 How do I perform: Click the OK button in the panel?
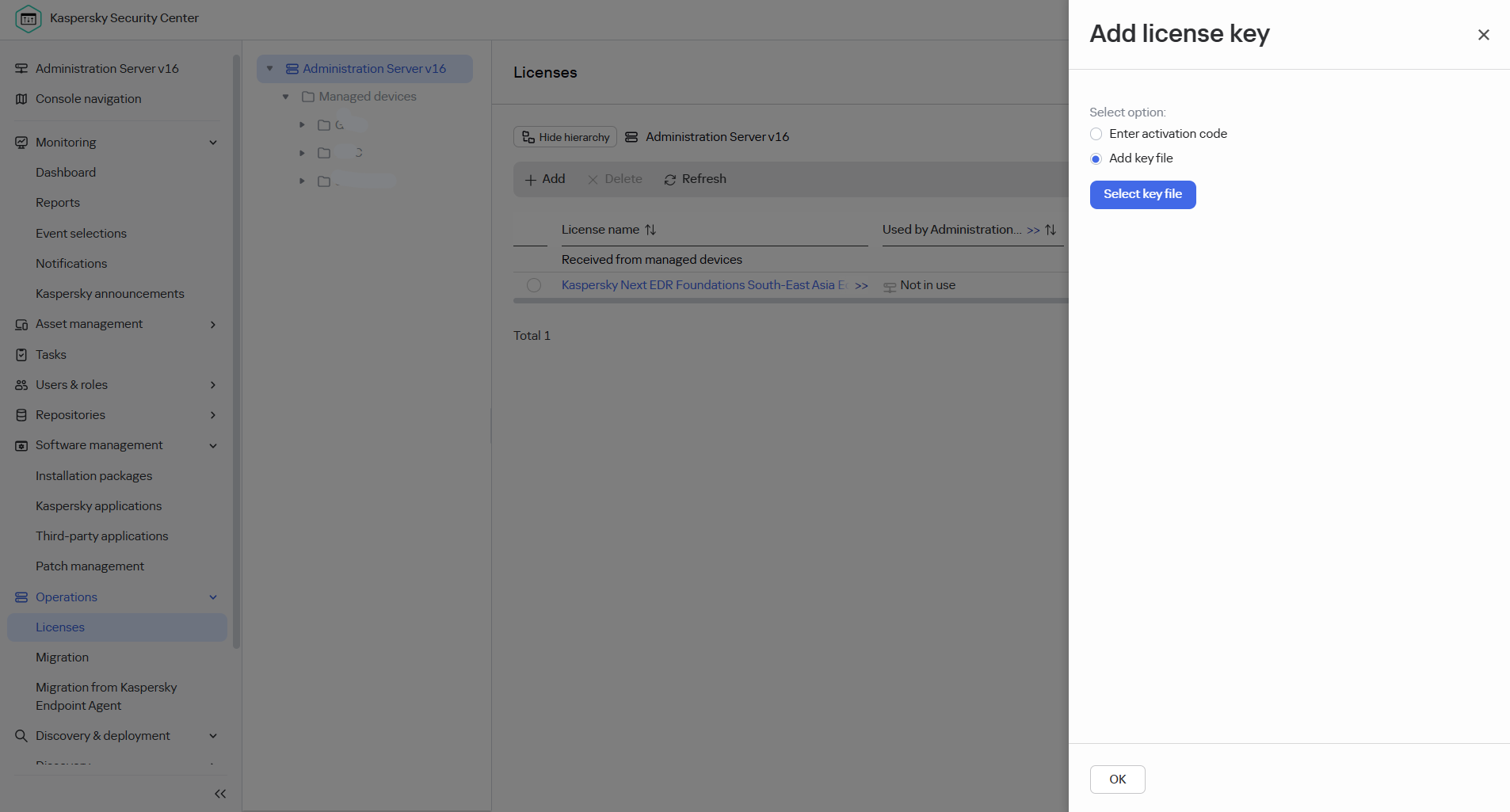[x=1117, y=780]
